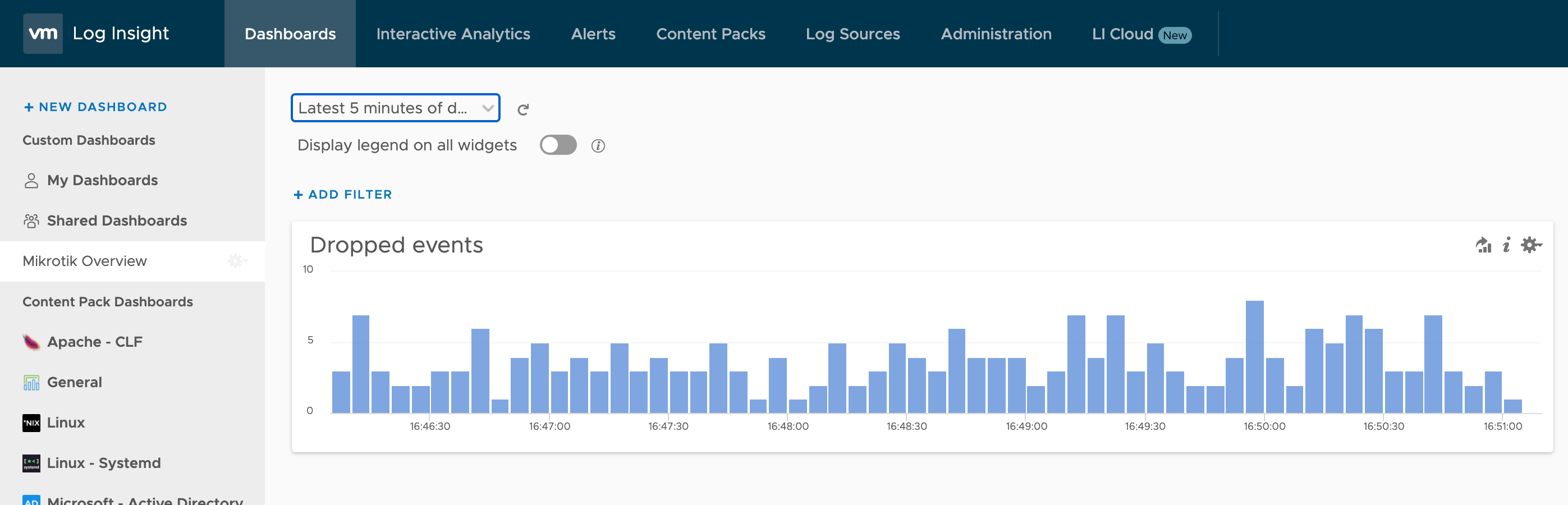The image size is (1568, 505).
Task: Click the Custom Dashboards section heading
Action: point(89,140)
